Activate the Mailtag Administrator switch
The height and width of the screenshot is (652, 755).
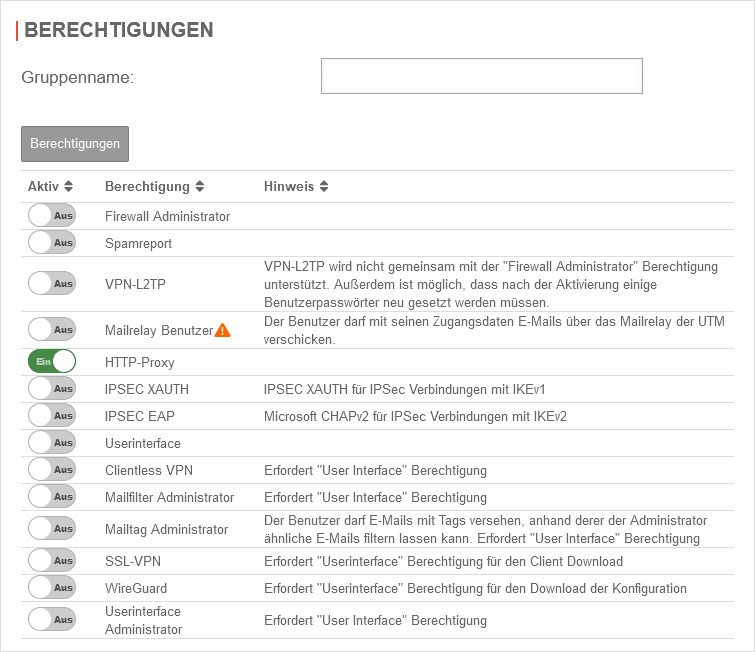tap(52, 529)
